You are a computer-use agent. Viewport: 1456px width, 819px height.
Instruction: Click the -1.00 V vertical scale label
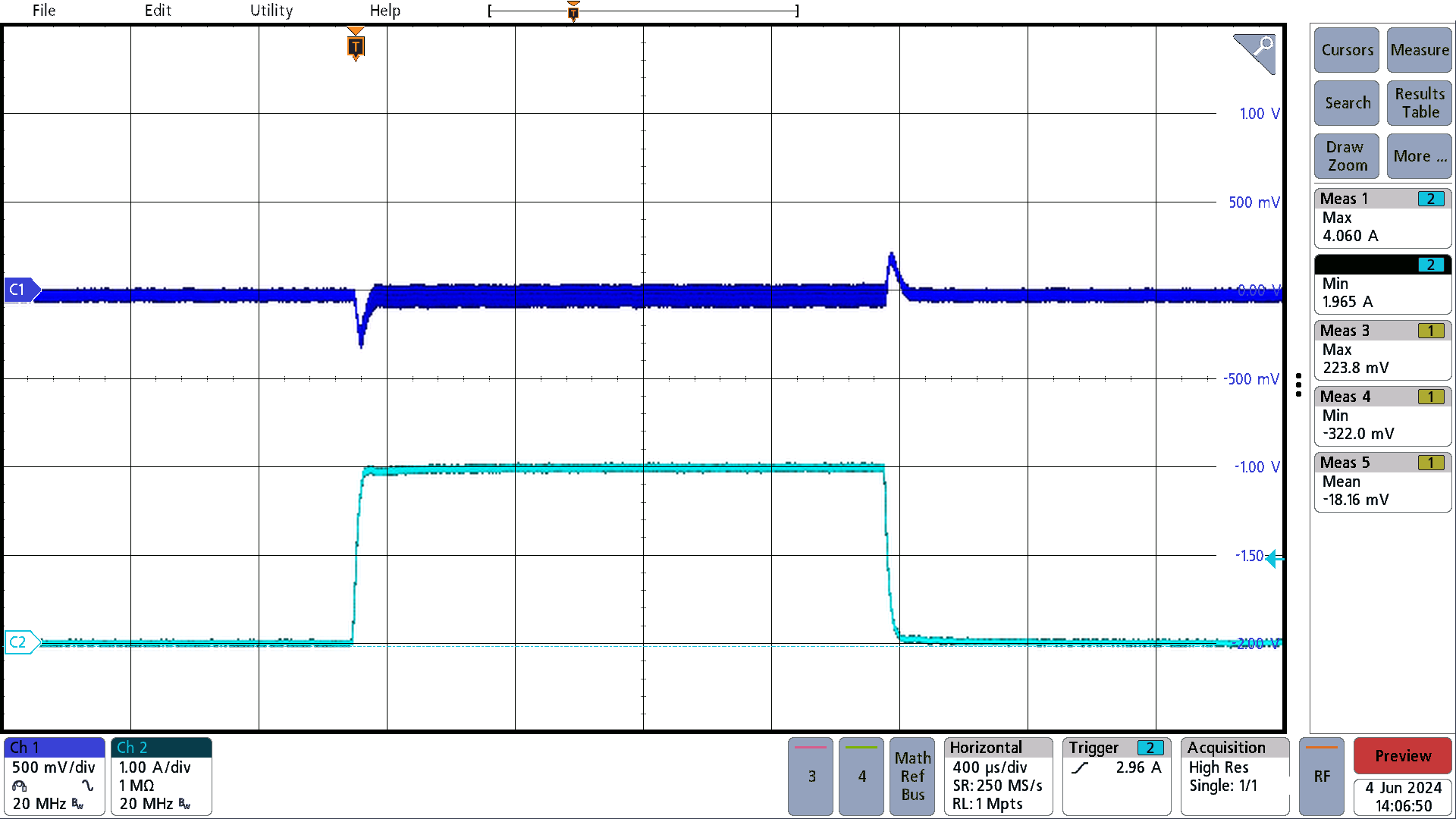point(1257,467)
